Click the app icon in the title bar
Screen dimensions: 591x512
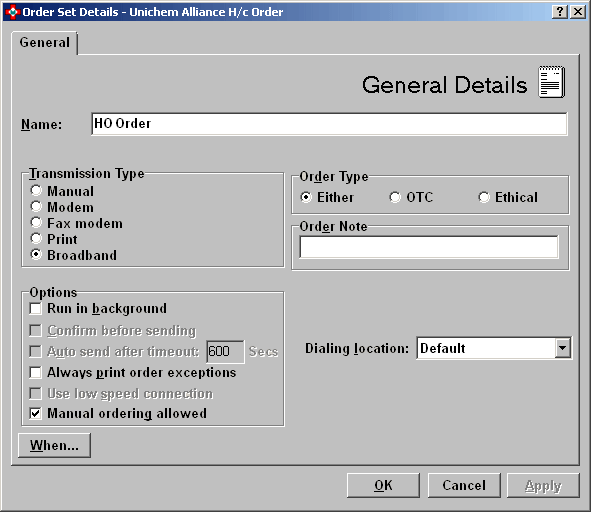point(12,12)
